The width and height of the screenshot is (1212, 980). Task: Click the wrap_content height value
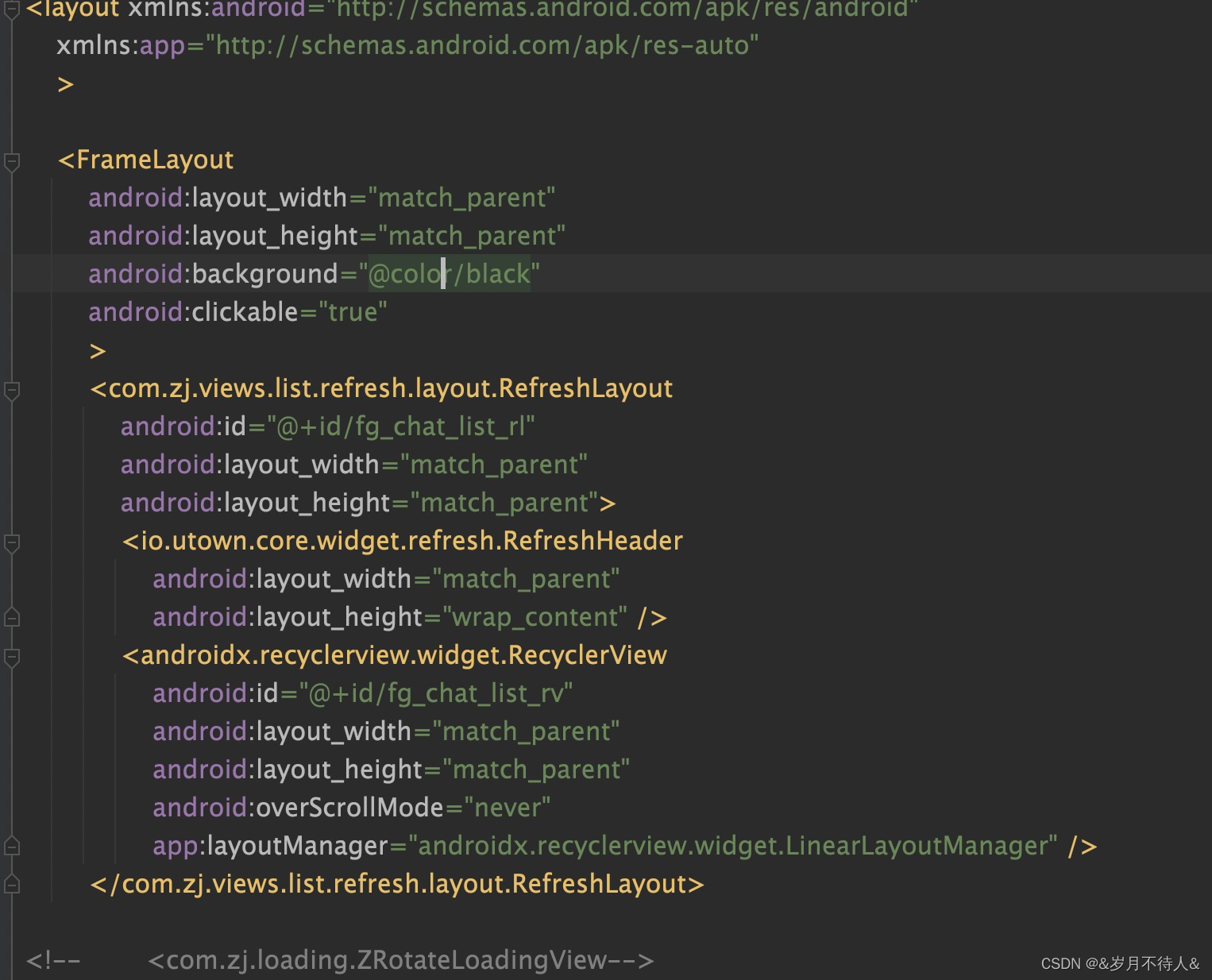point(535,617)
